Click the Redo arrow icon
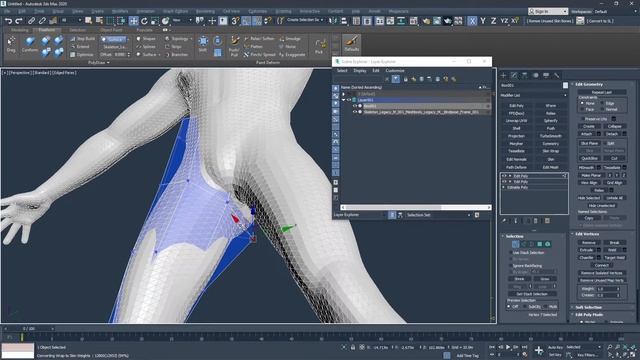 pyautogui.click(x=19, y=20)
